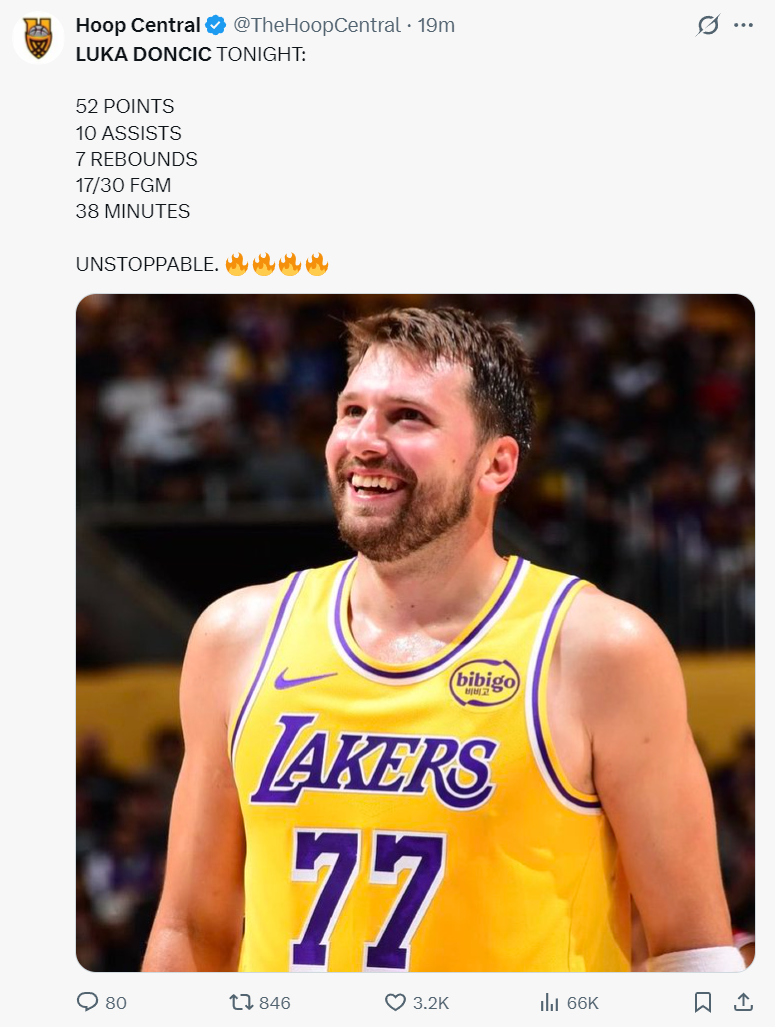Open the 19m timestamp link
775x1027 pixels.
click(x=436, y=26)
